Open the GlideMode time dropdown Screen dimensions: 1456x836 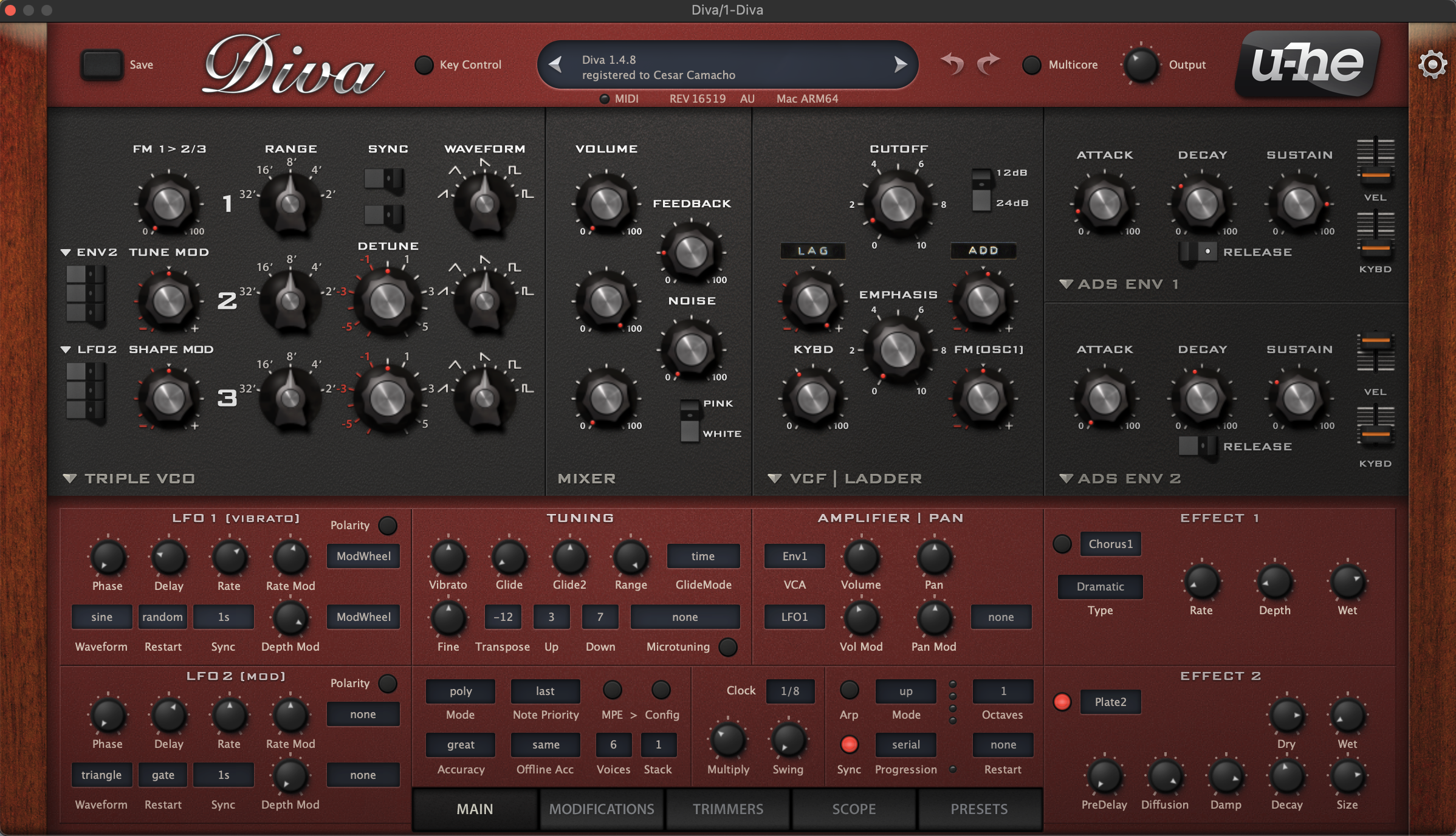tap(703, 556)
